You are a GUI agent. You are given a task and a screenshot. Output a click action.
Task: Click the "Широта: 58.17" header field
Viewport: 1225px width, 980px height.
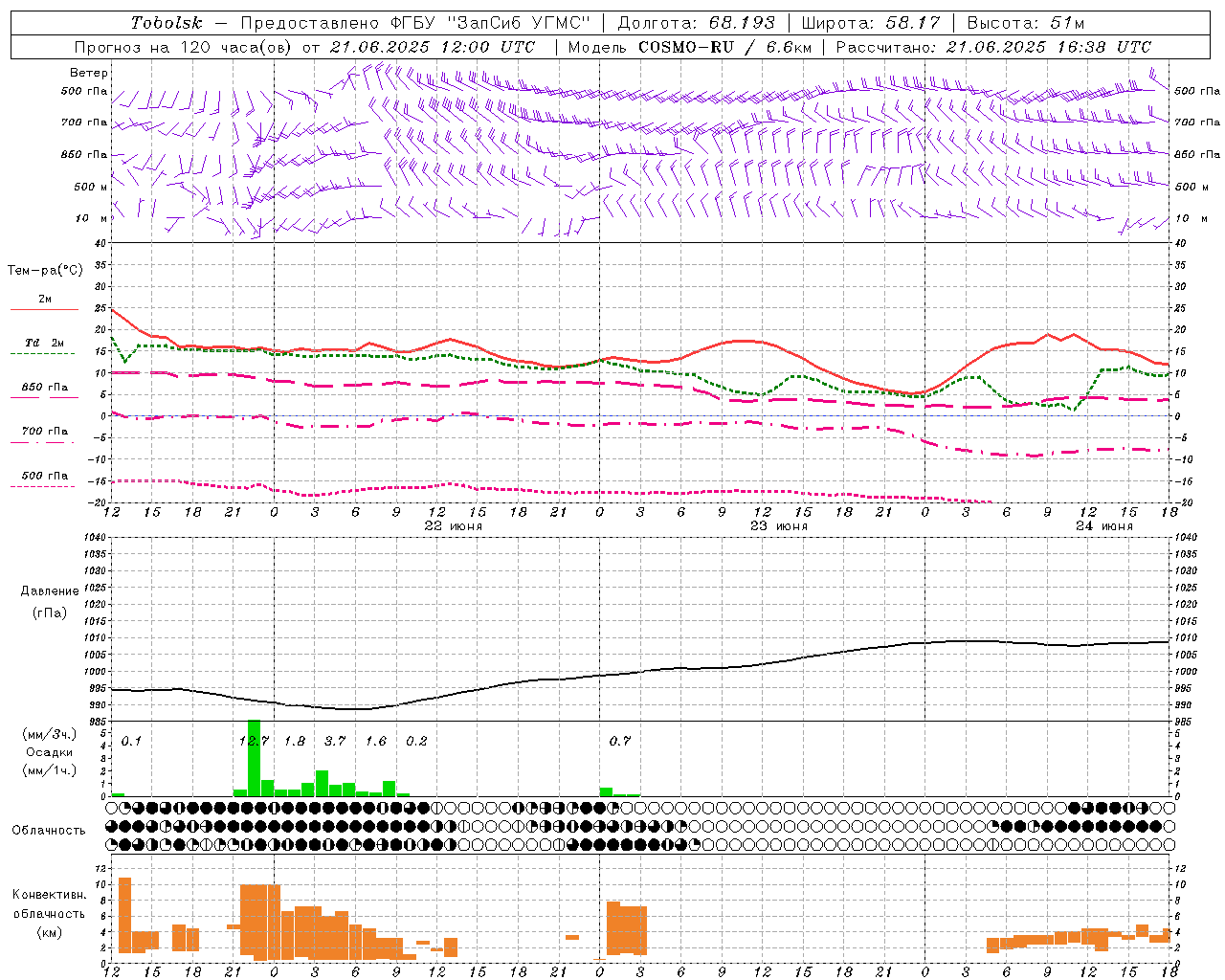(x=871, y=23)
